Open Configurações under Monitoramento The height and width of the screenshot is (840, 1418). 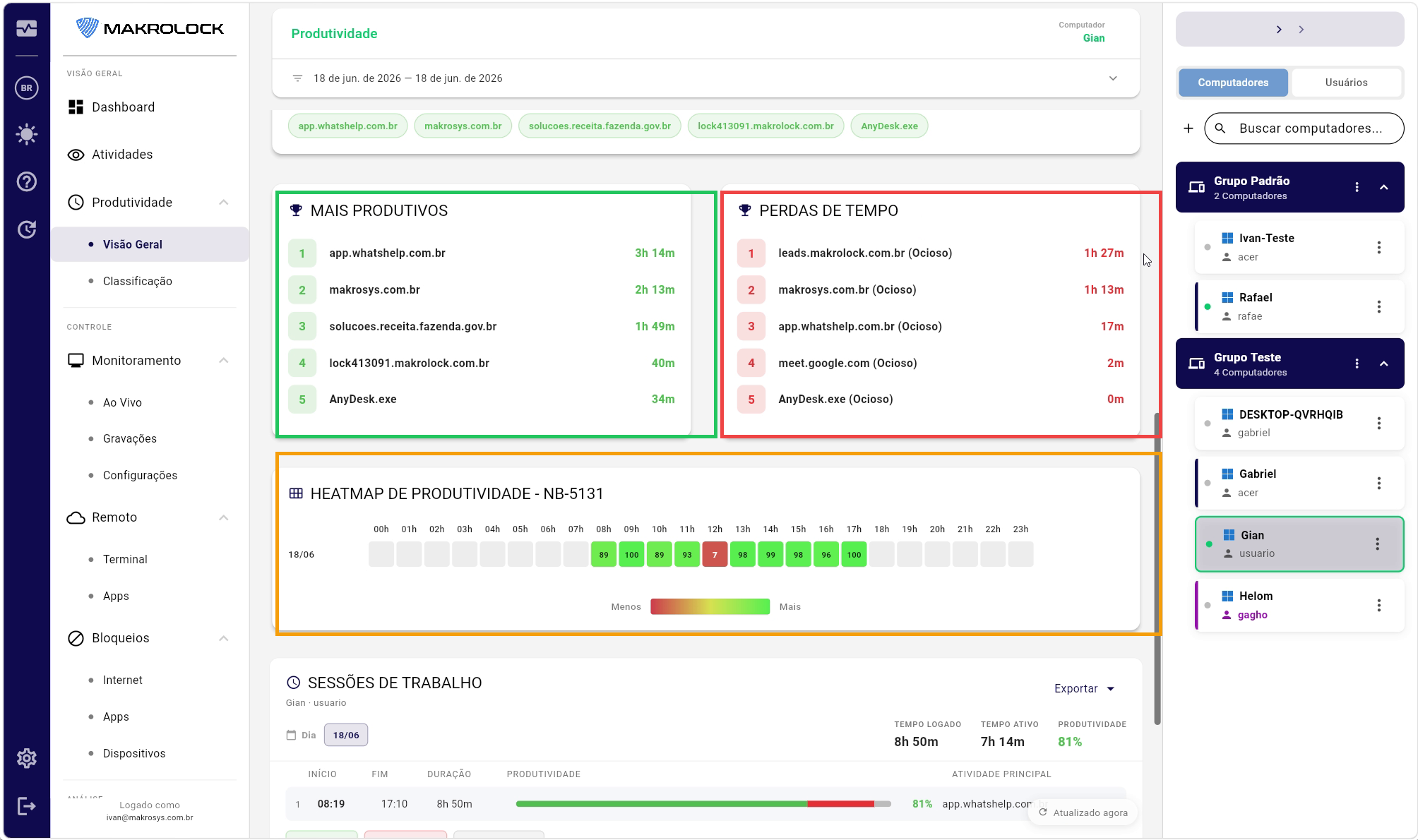click(140, 475)
